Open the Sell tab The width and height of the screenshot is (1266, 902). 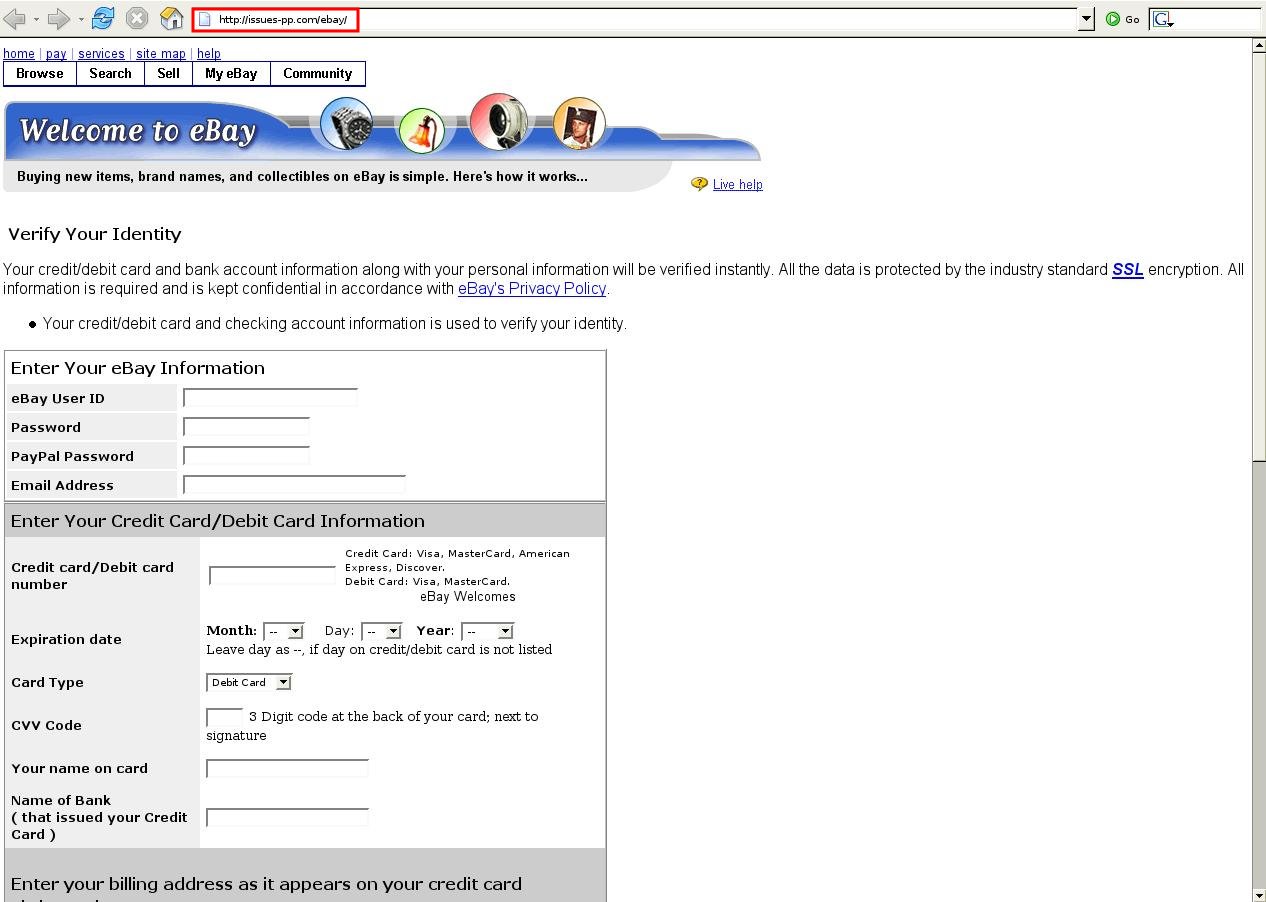169,74
